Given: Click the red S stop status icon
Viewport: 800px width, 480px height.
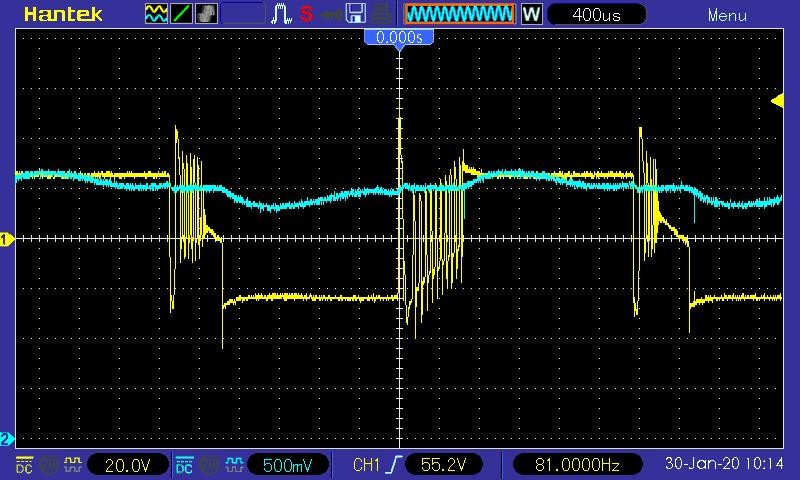Looking at the screenshot, I should pos(306,14).
